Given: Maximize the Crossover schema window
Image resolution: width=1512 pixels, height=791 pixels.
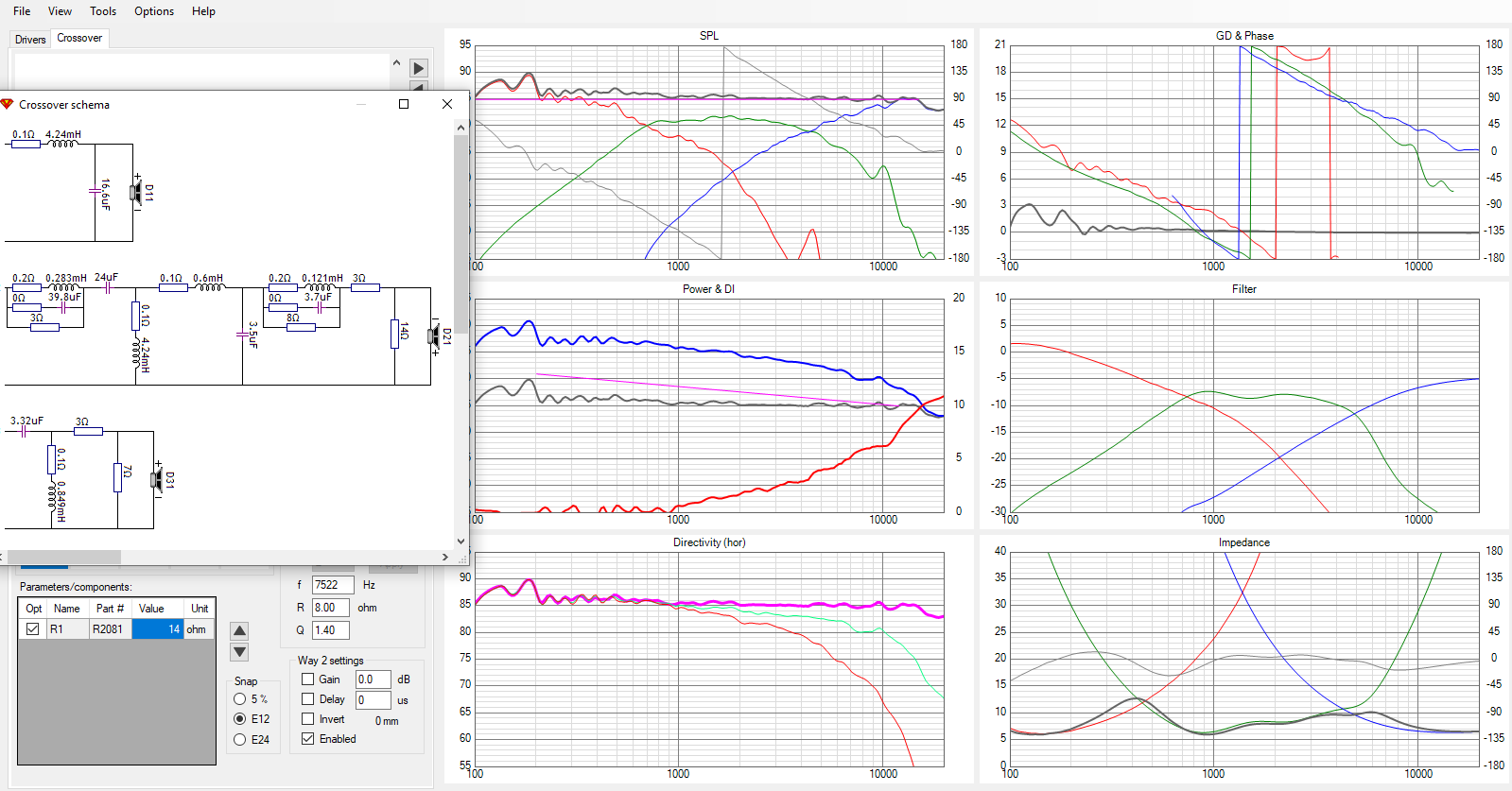Looking at the screenshot, I should [x=404, y=104].
